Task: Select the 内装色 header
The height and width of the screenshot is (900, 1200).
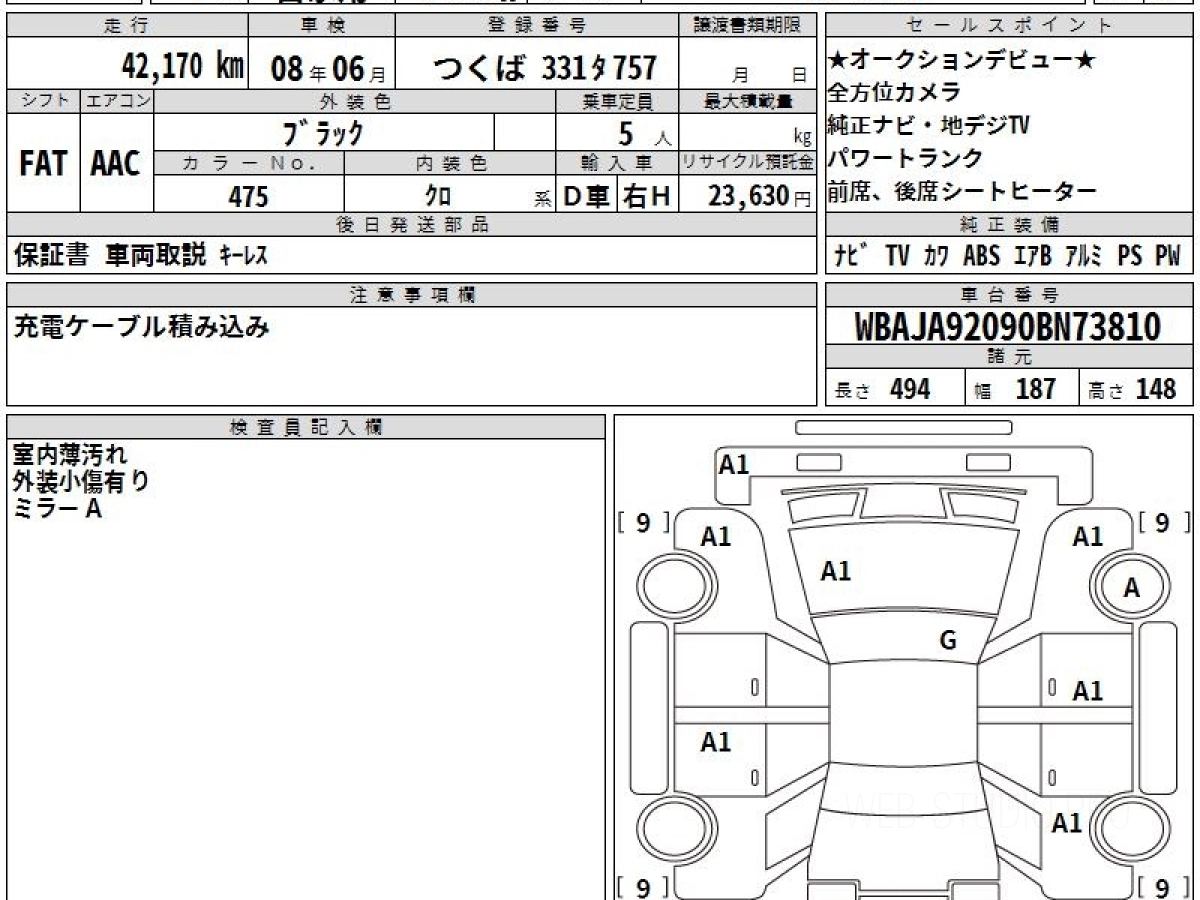Action: coord(450,163)
